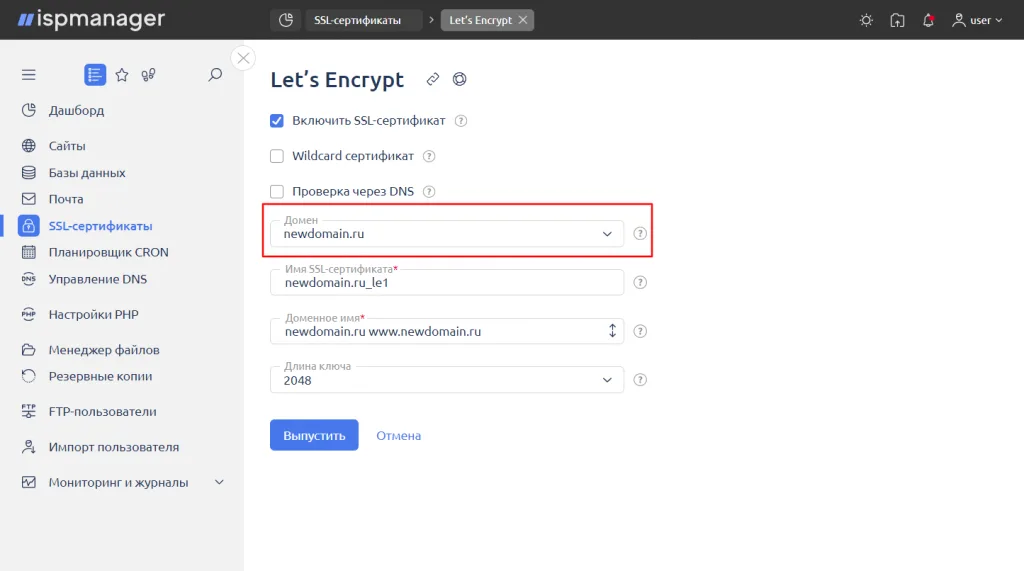Screen dimensions: 1024x571
Task: Show help for Длина ключа
Action: click(640, 380)
